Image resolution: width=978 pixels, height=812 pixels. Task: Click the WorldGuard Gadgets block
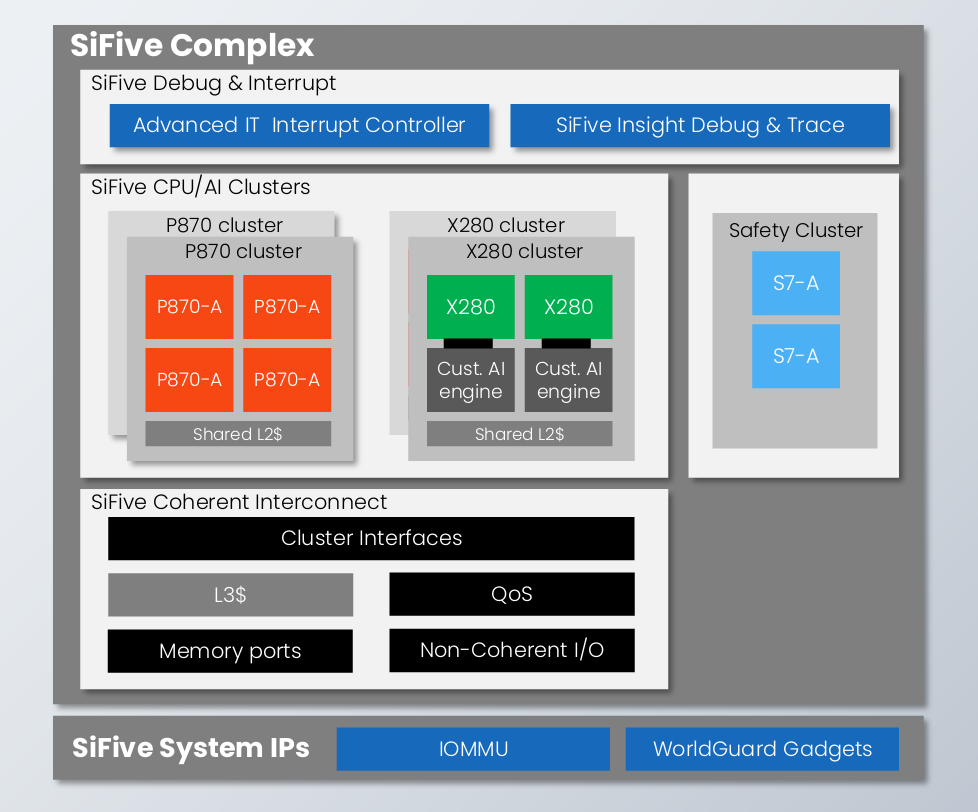pyautogui.click(x=762, y=749)
